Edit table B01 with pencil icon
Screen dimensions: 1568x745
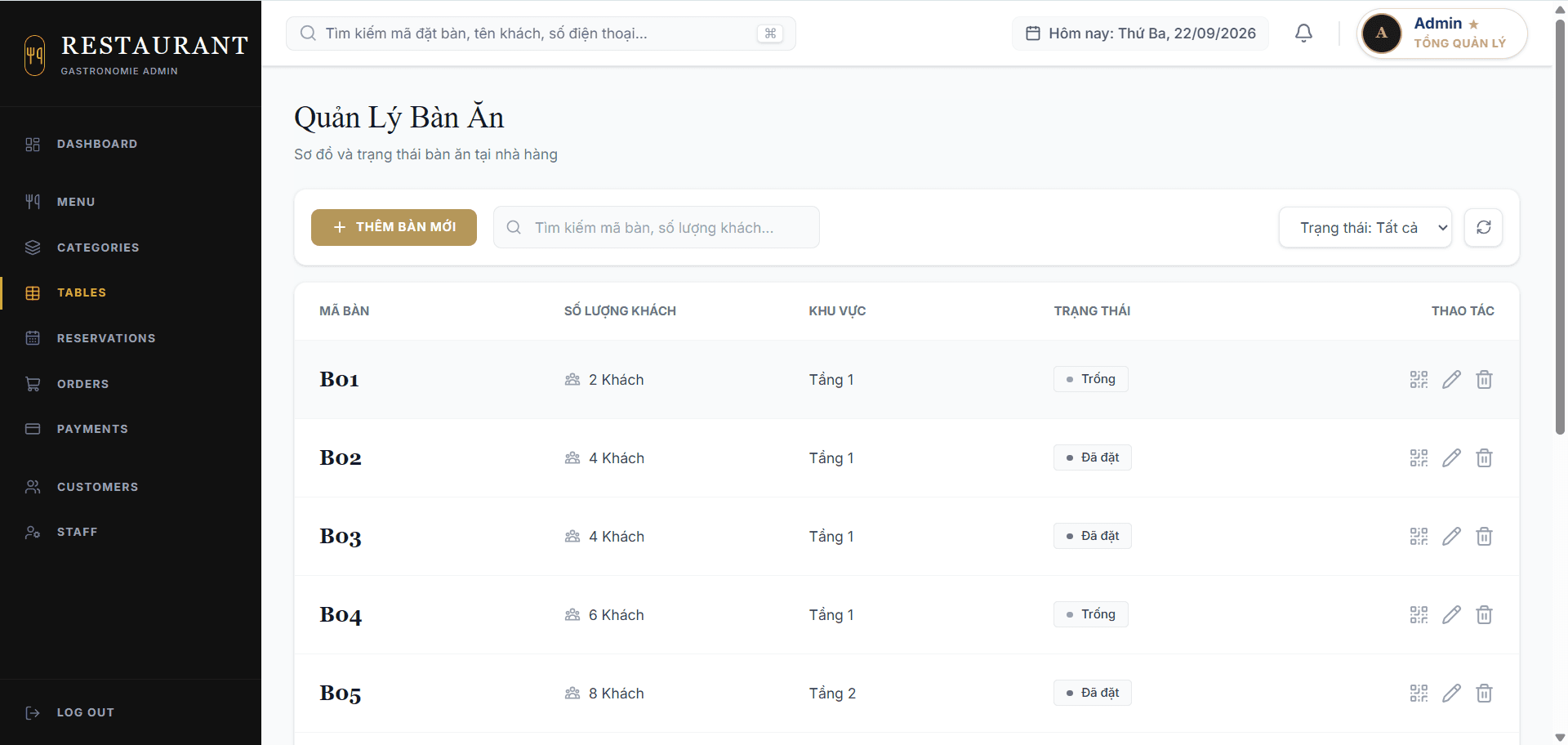click(x=1451, y=380)
